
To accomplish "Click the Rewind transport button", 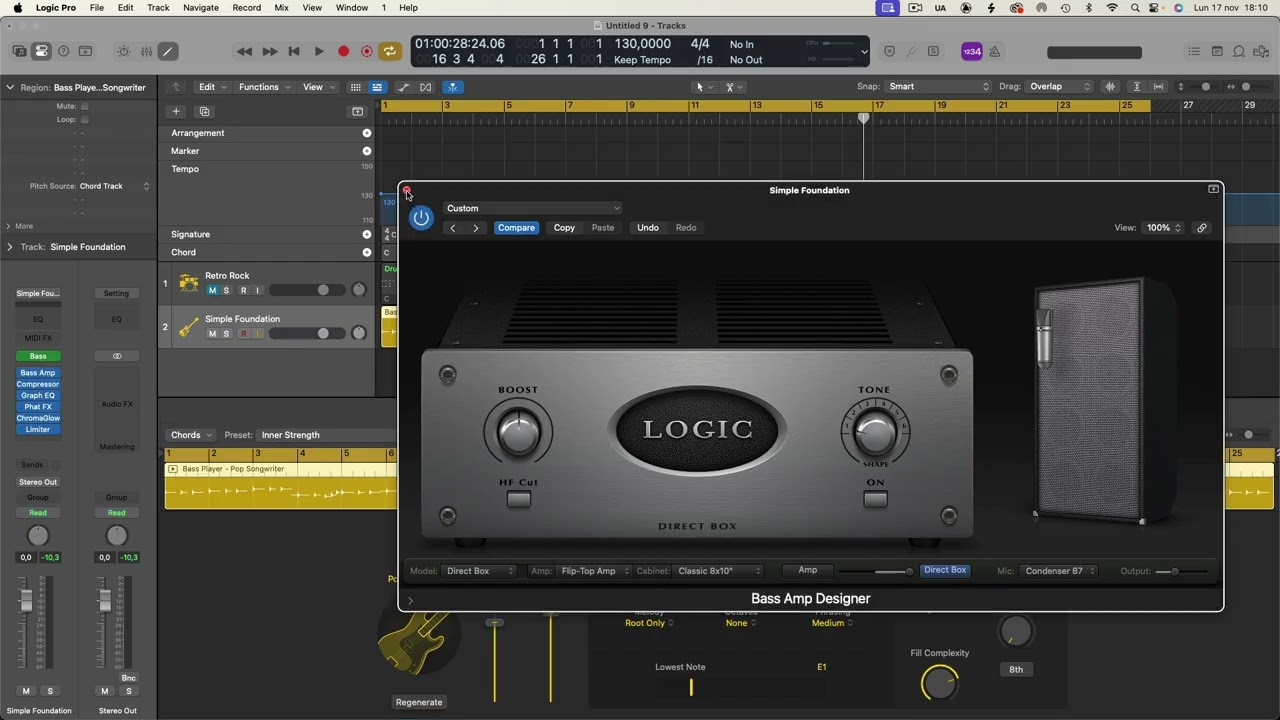I will tap(244, 51).
